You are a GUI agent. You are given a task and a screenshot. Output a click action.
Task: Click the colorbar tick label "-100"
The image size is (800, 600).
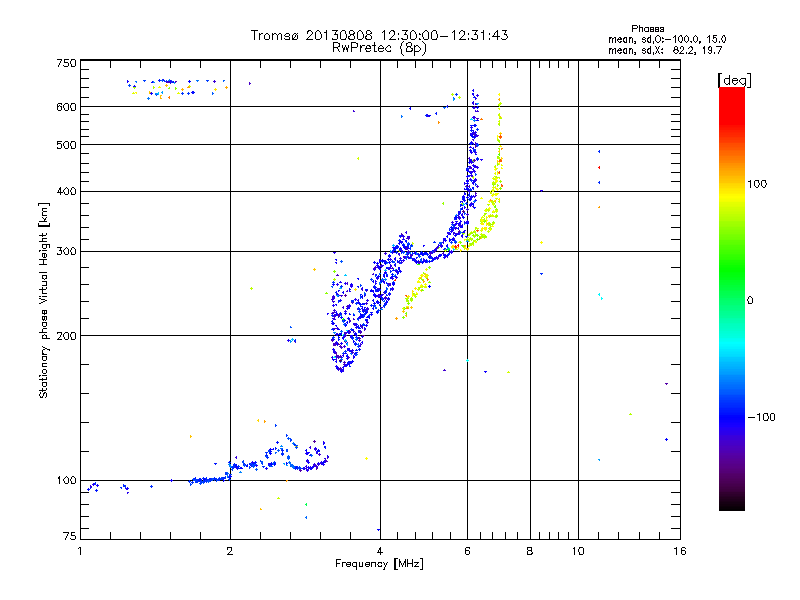tap(761, 417)
